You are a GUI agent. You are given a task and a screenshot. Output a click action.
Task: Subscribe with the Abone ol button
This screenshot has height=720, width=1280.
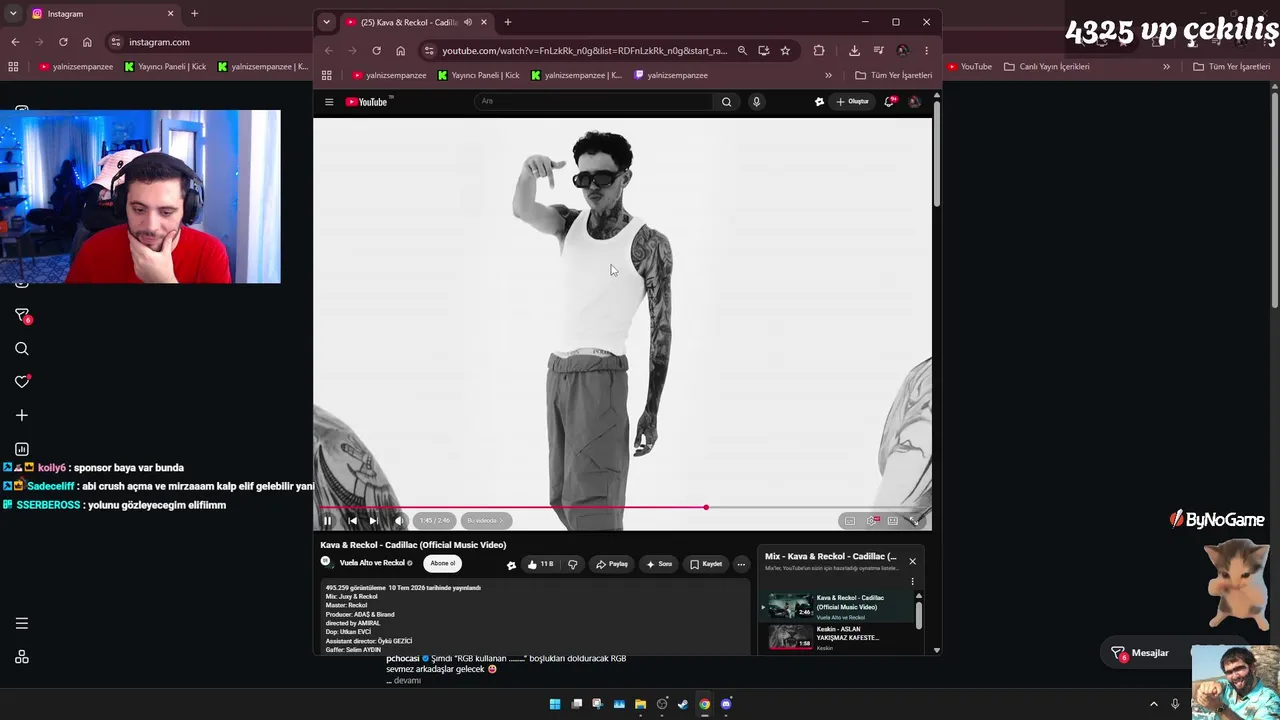pyautogui.click(x=443, y=563)
